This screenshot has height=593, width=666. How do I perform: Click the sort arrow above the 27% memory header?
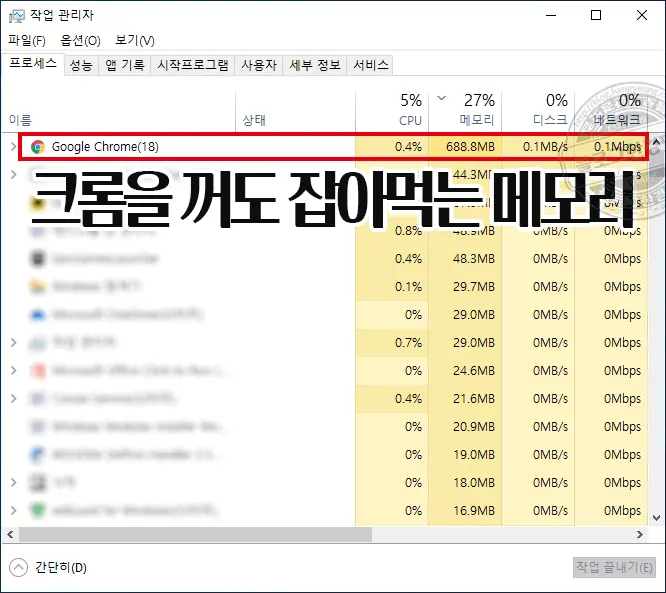tap(442, 98)
